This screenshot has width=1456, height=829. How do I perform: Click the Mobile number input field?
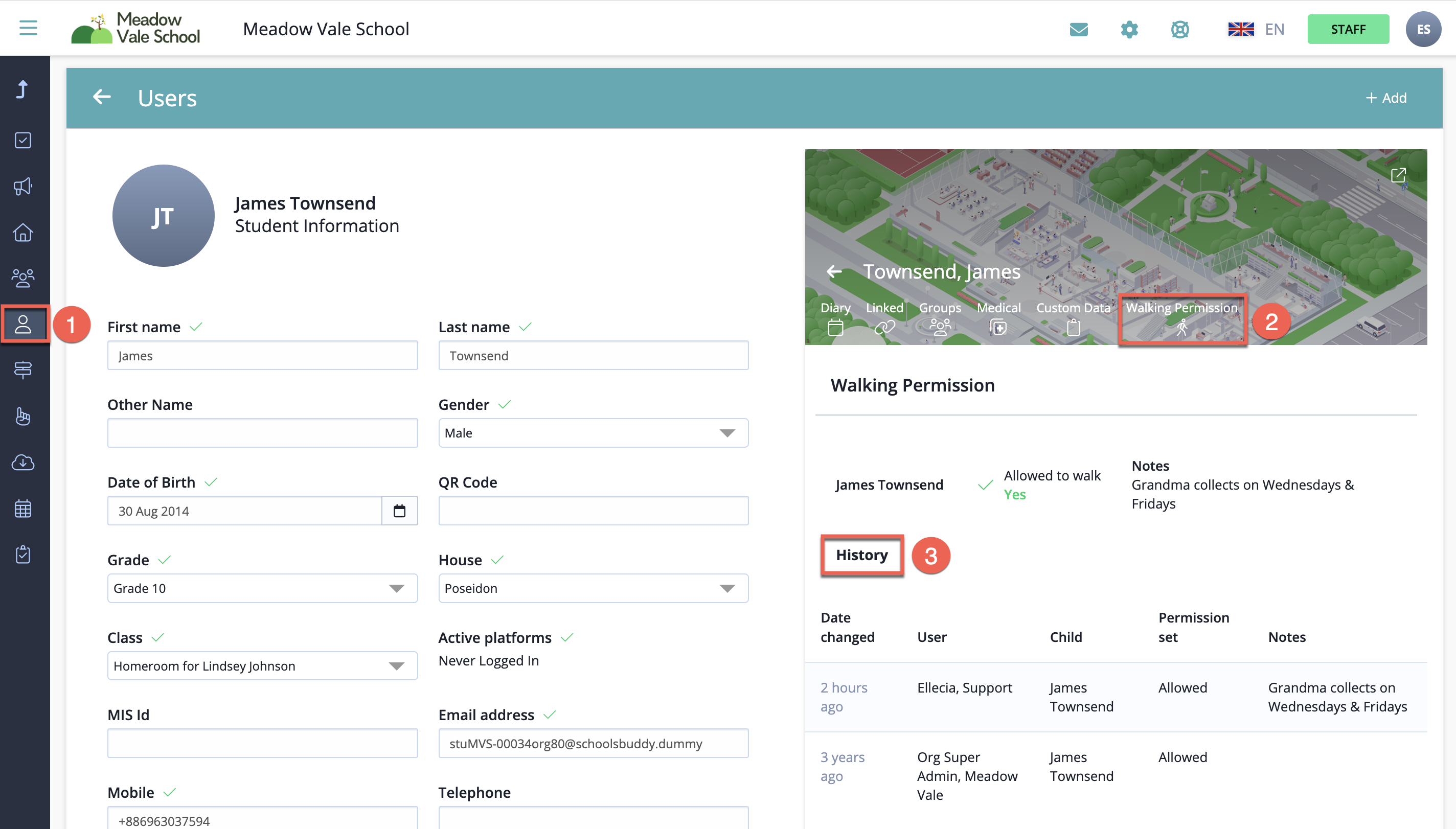coord(262,819)
